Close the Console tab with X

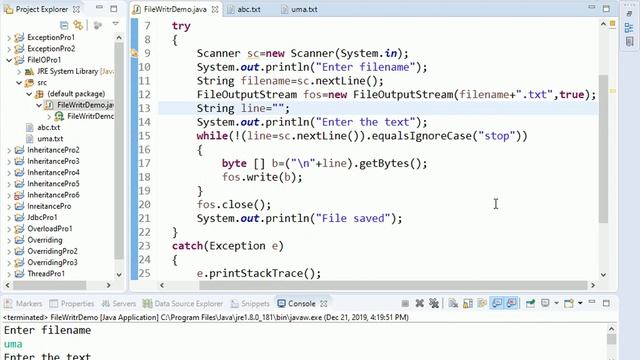point(324,304)
